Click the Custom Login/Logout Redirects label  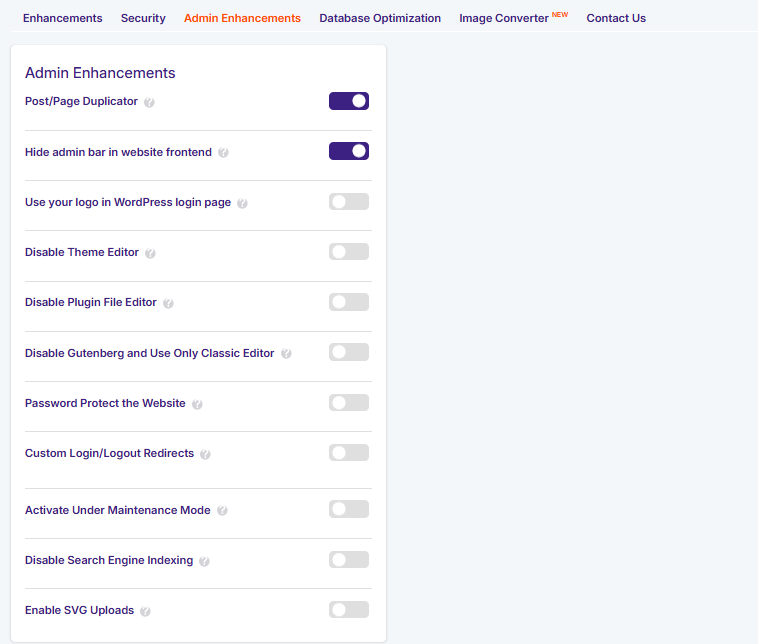click(109, 454)
